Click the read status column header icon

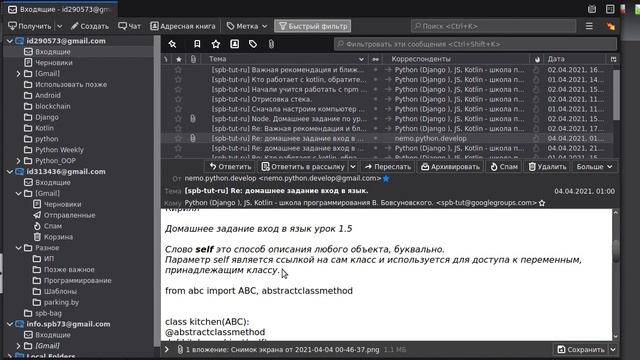pyautogui.click(x=375, y=59)
